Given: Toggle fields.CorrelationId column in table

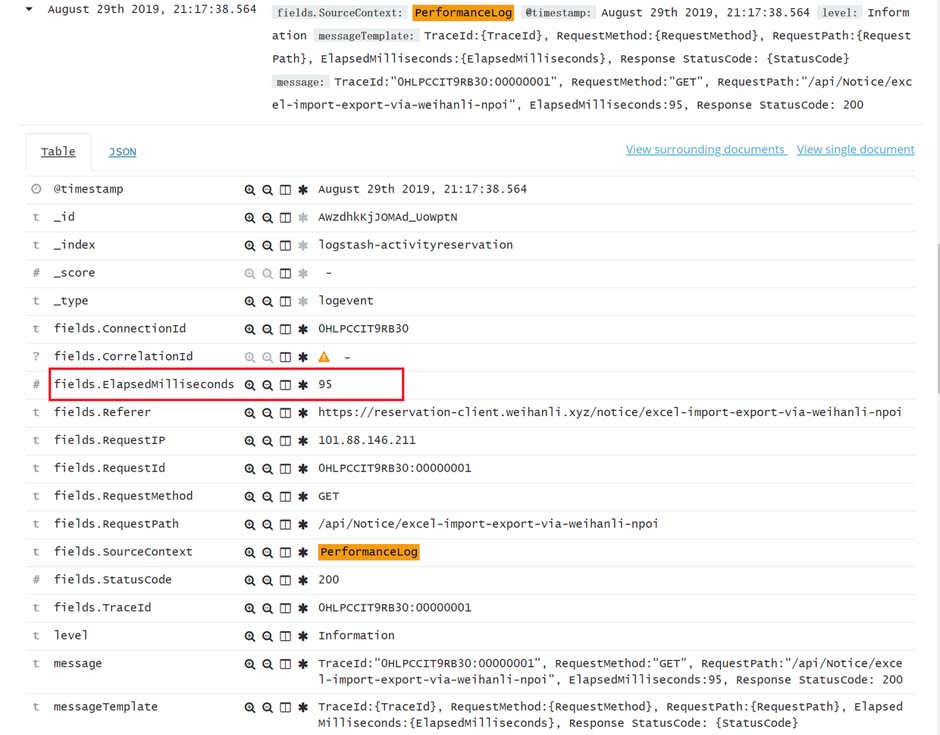Looking at the screenshot, I should tap(285, 357).
